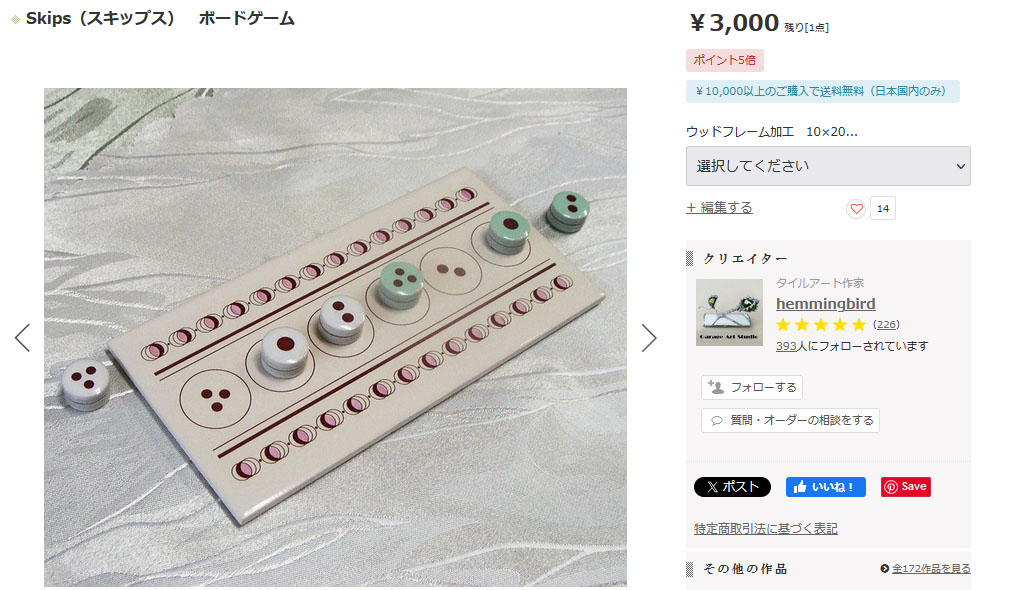Click 質問・オーダーの相談をする button

790,420
